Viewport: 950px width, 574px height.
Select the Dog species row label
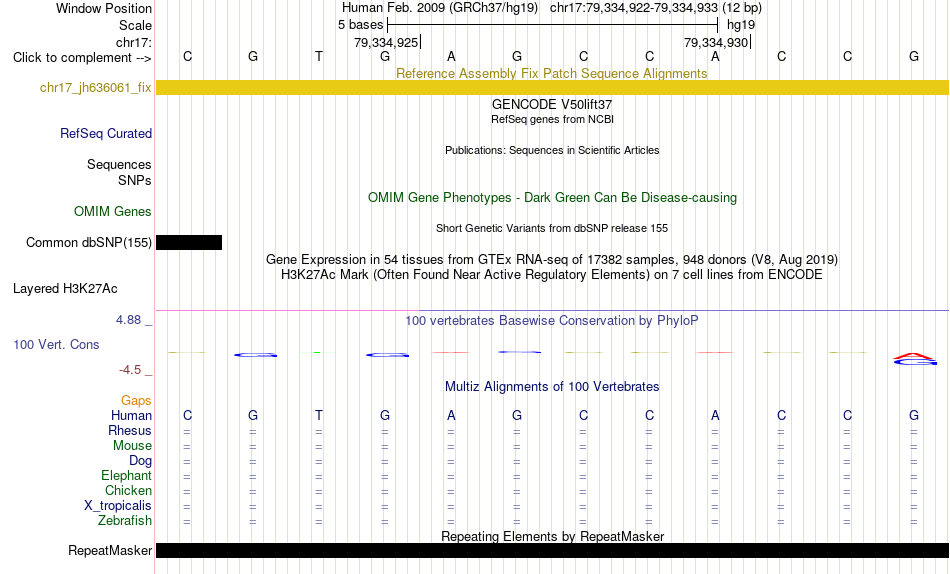140,461
